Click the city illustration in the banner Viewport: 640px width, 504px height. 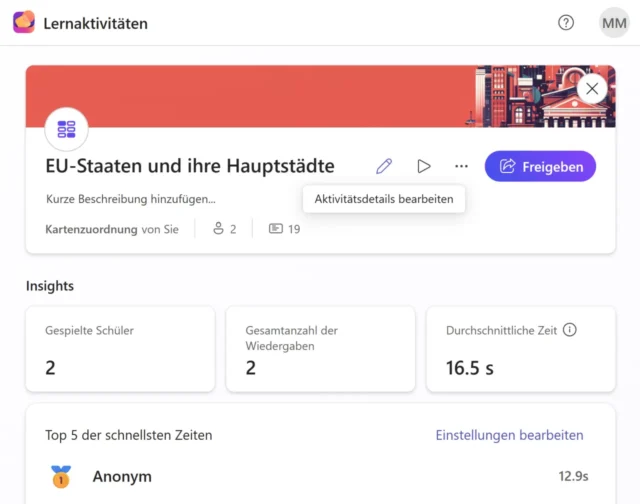[x=541, y=96]
